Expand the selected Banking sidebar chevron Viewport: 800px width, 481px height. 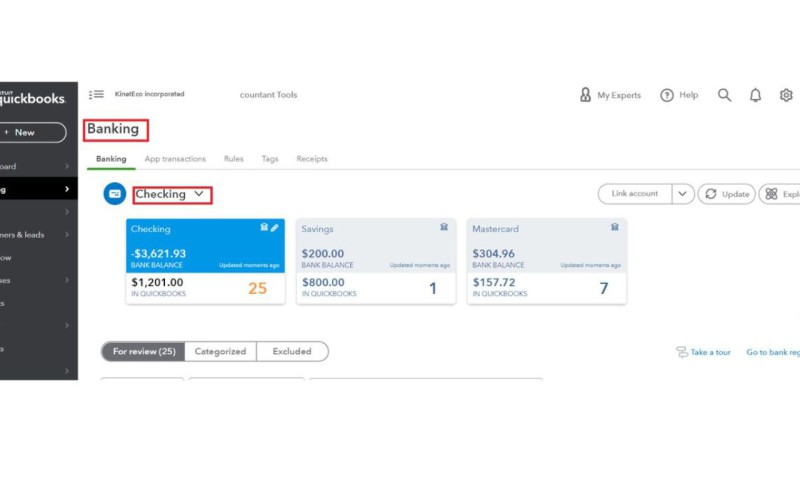(67, 189)
